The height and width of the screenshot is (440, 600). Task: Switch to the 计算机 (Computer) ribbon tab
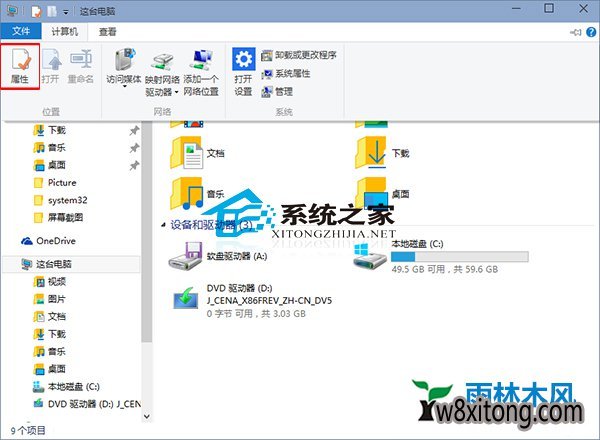tap(64, 31)
